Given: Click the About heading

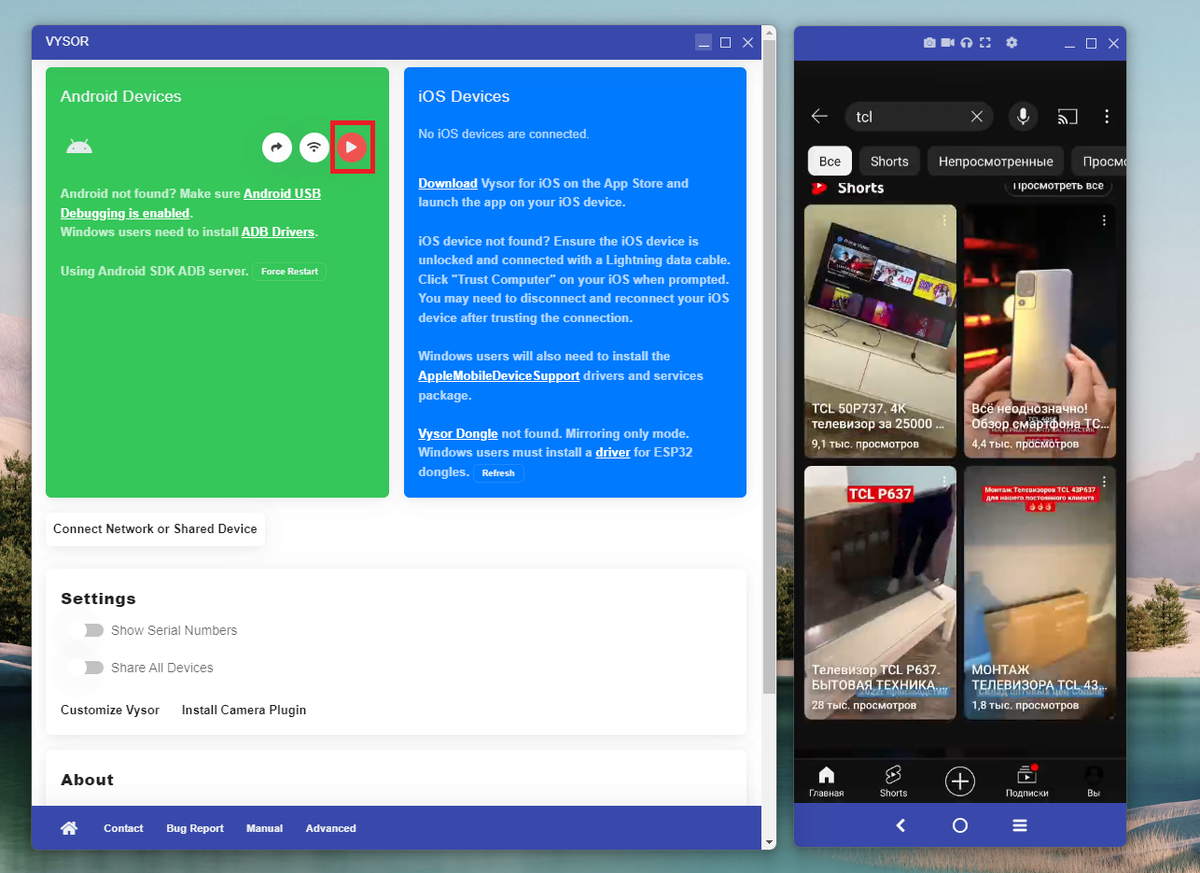Looking at the screenshot, I should [87, 779].
